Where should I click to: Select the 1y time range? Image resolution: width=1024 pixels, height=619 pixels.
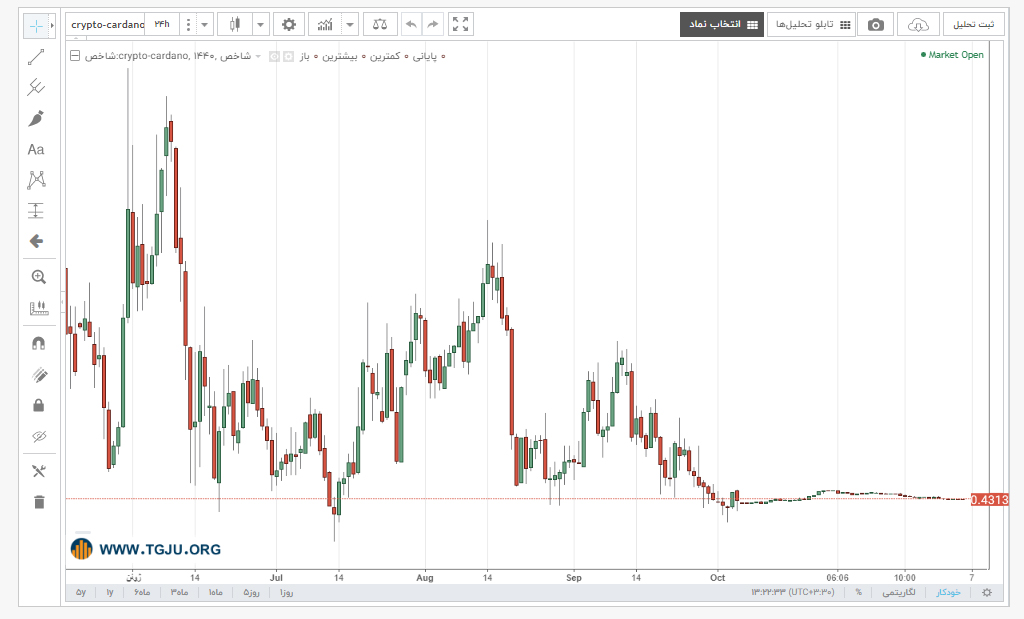tap(110, 592)
